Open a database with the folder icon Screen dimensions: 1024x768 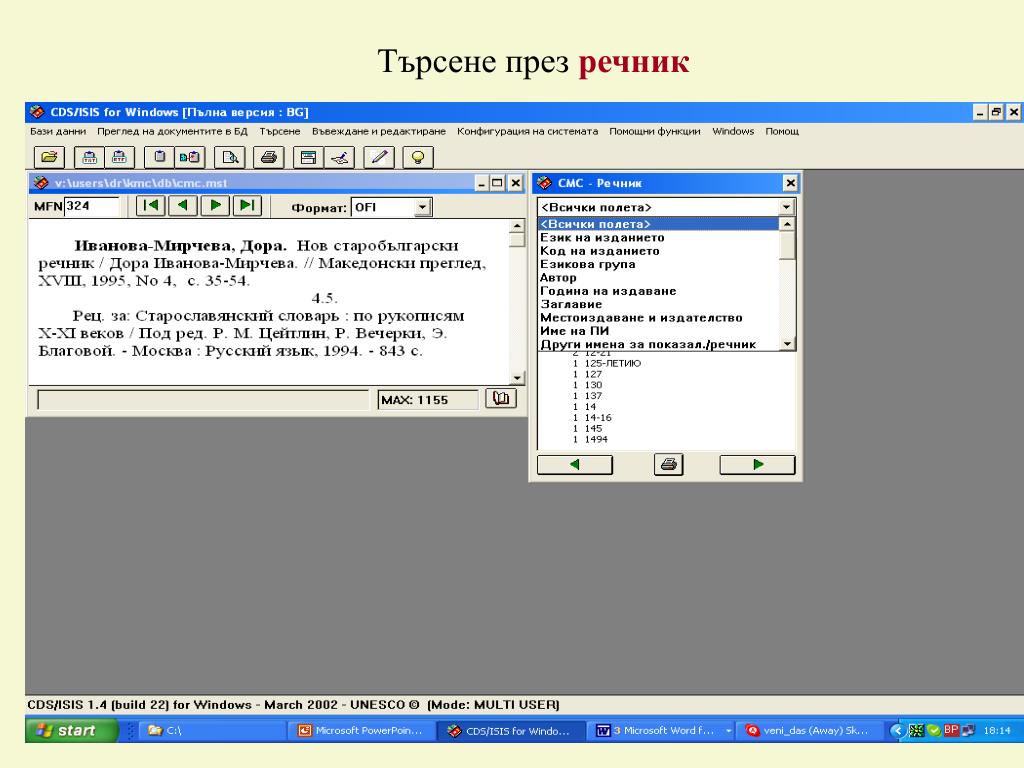tap(50, 157)
